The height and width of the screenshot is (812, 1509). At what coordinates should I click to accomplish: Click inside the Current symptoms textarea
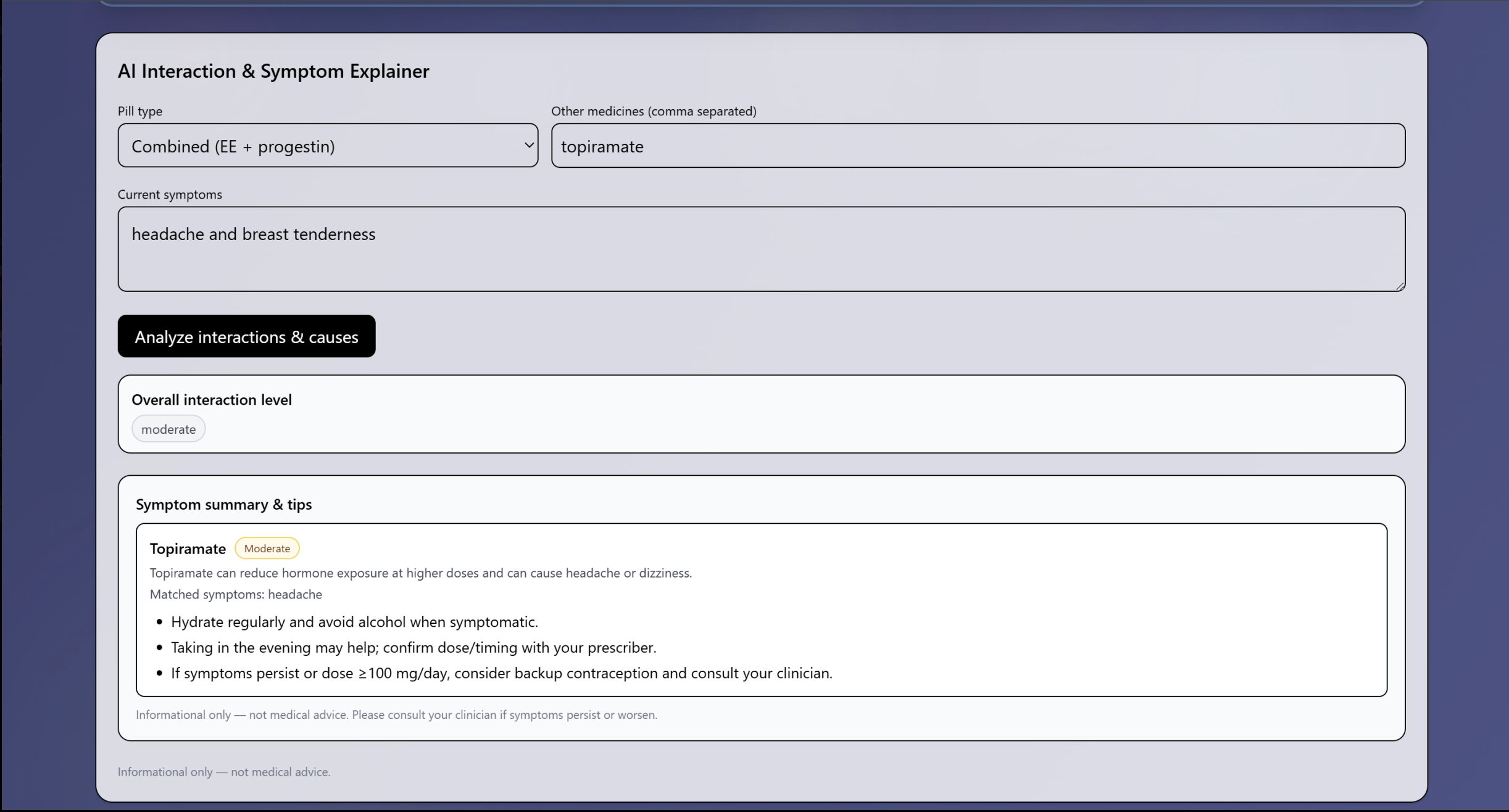(760, 249)
